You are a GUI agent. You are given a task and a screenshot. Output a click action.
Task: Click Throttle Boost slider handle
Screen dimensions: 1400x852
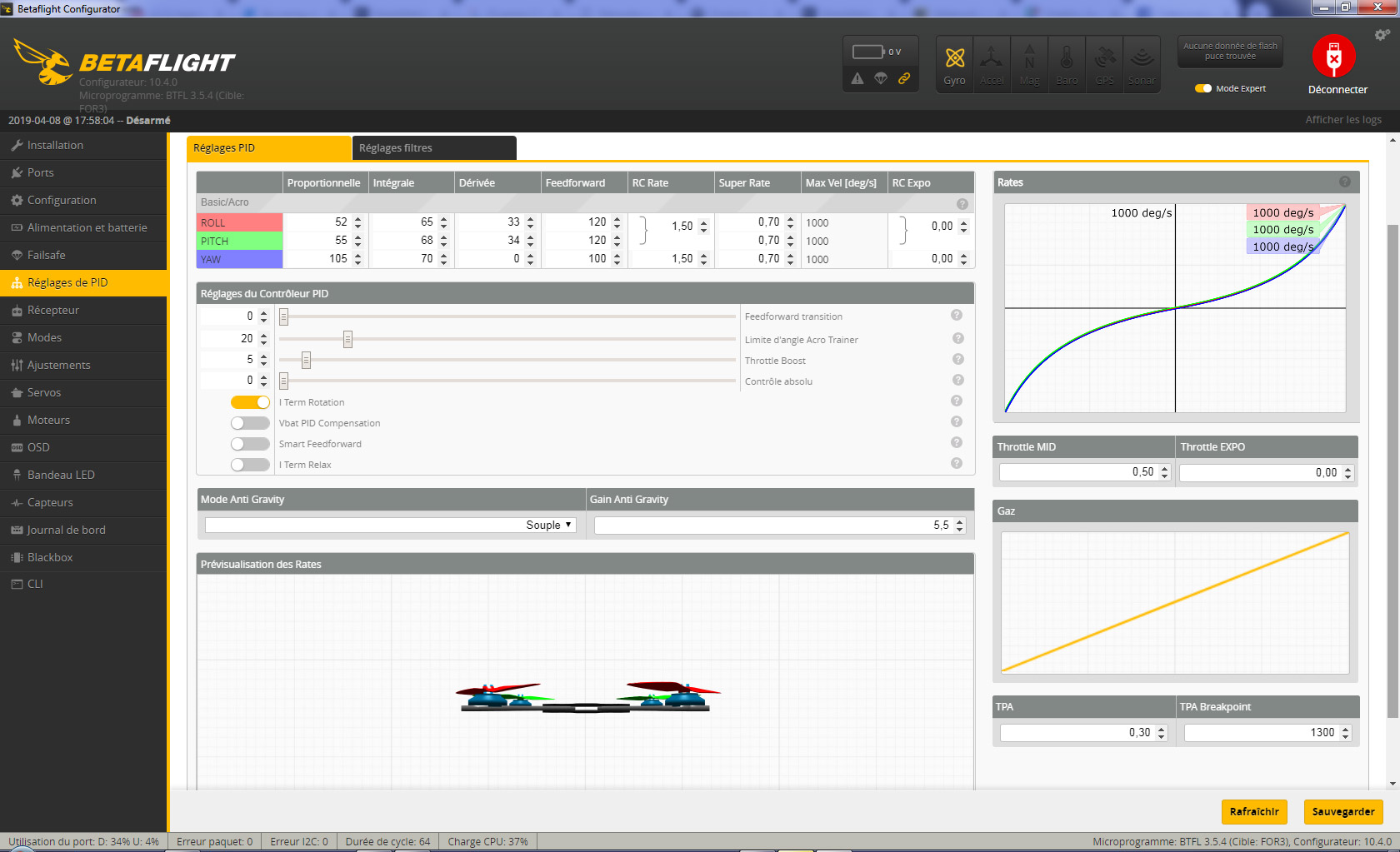pyautogui.click(x=306, y=360)
